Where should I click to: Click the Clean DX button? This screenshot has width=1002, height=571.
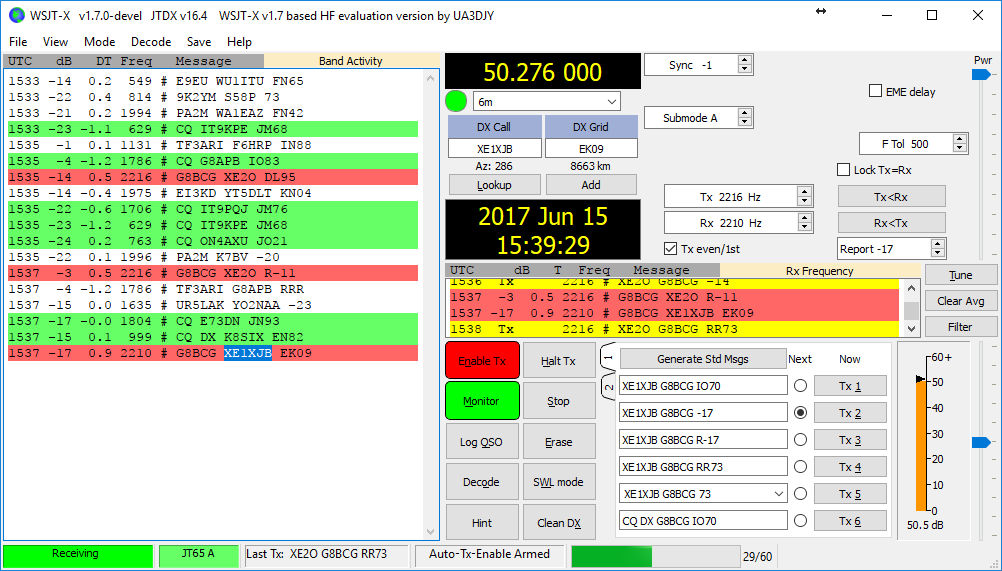[x=559, y=522]
